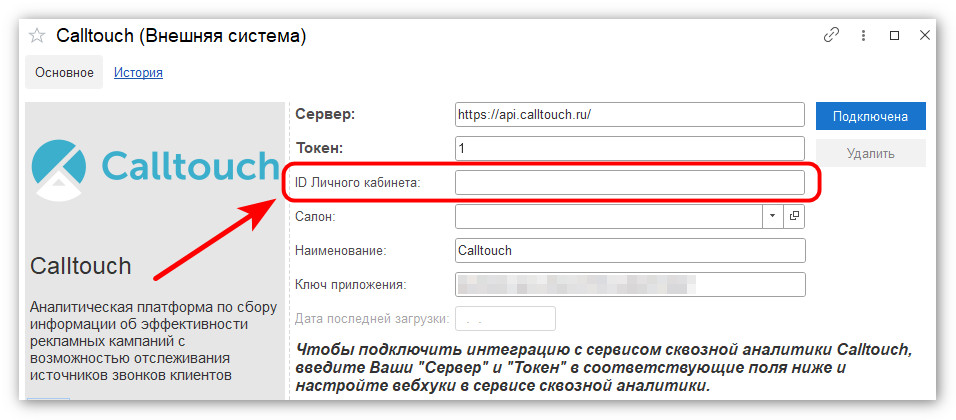Viewport: 956px width, 420px height.
Task: Click the Подключена button
Action: coord(871,116)
